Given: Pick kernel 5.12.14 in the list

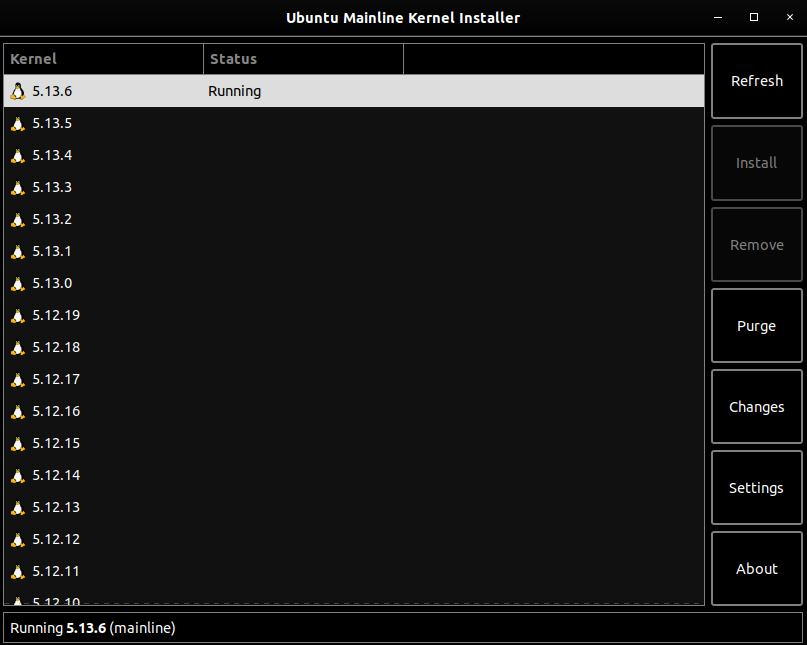Looking at the screenshot, I should [x=354, y=475].
